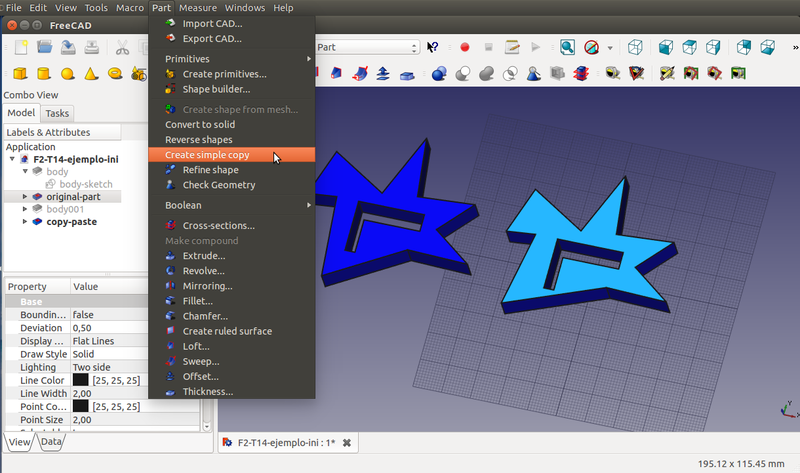Image resolution: width=800 pixels, height=473 pixels.
Task: Click the Fit all zoom icon
Action: pos(567,47)
